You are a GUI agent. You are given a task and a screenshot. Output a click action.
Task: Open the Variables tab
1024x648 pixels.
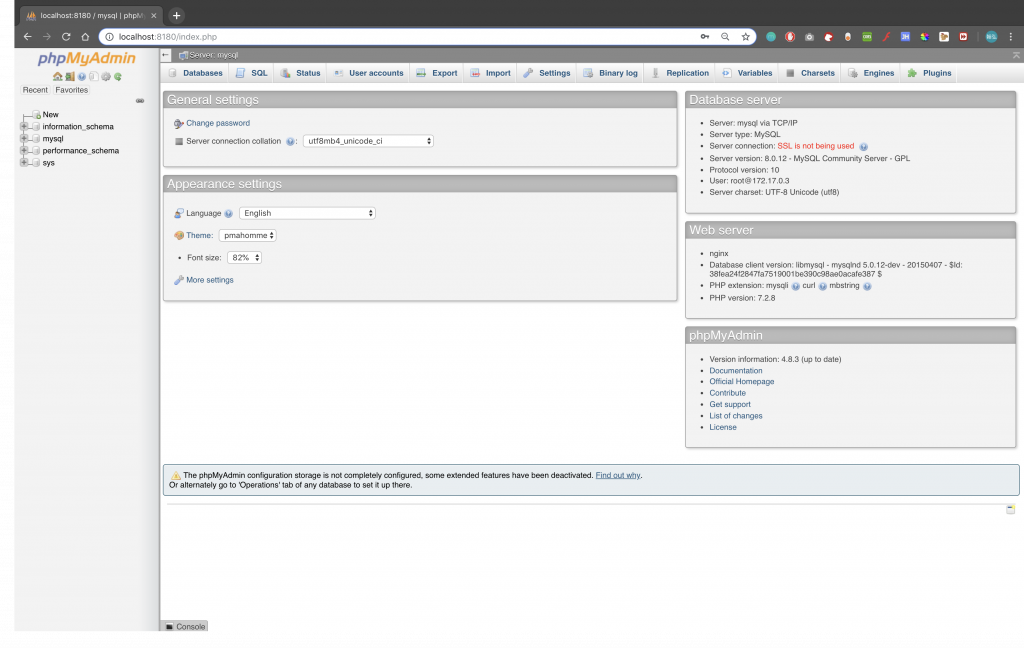click(x=747, y=73)
